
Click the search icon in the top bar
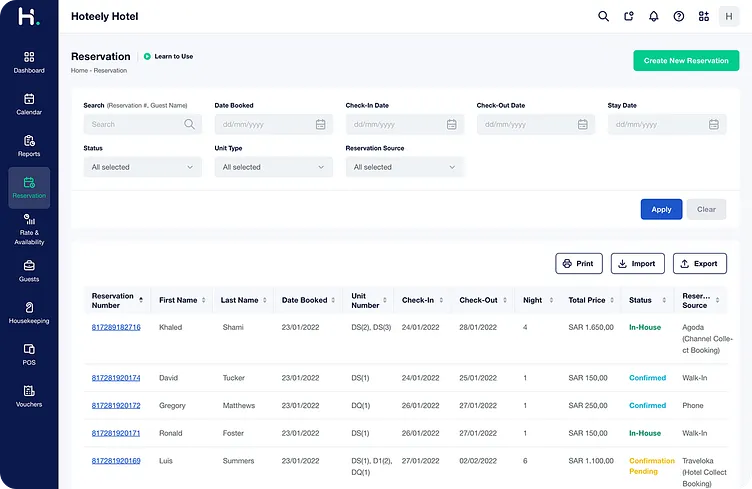click(x=603, y=16)
